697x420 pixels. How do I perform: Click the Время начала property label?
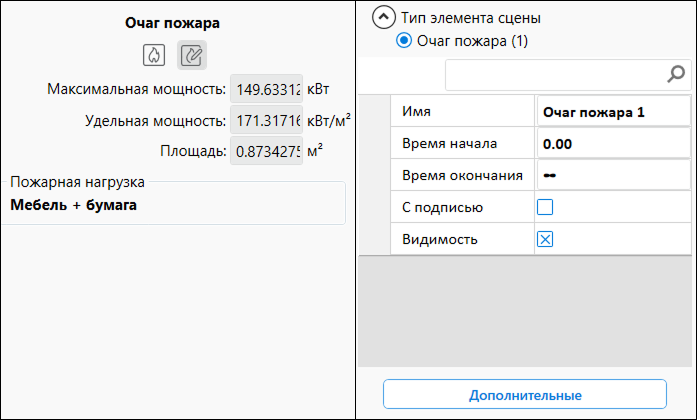point(449,144)
